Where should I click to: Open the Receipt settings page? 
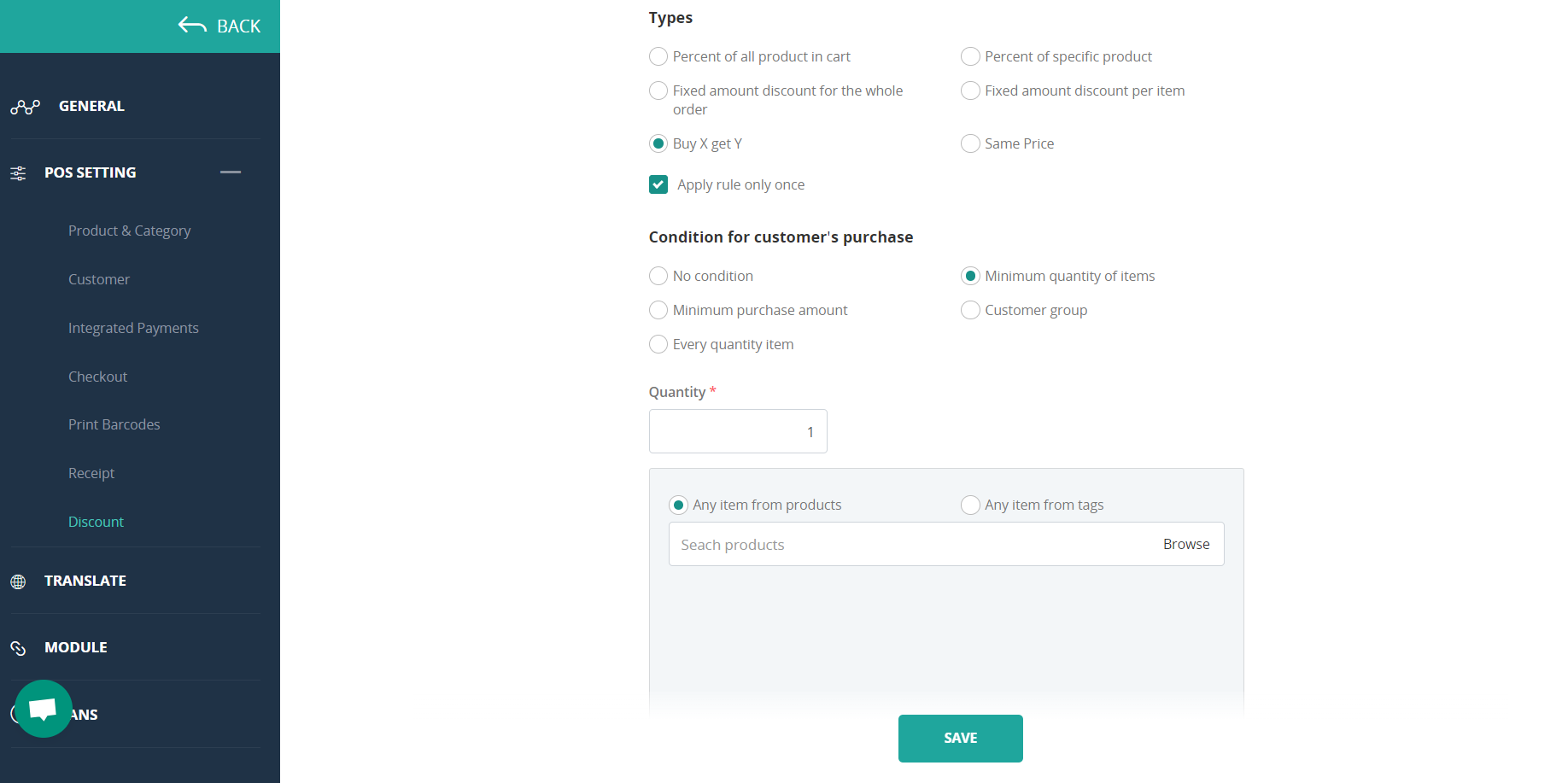pos(91,473)
